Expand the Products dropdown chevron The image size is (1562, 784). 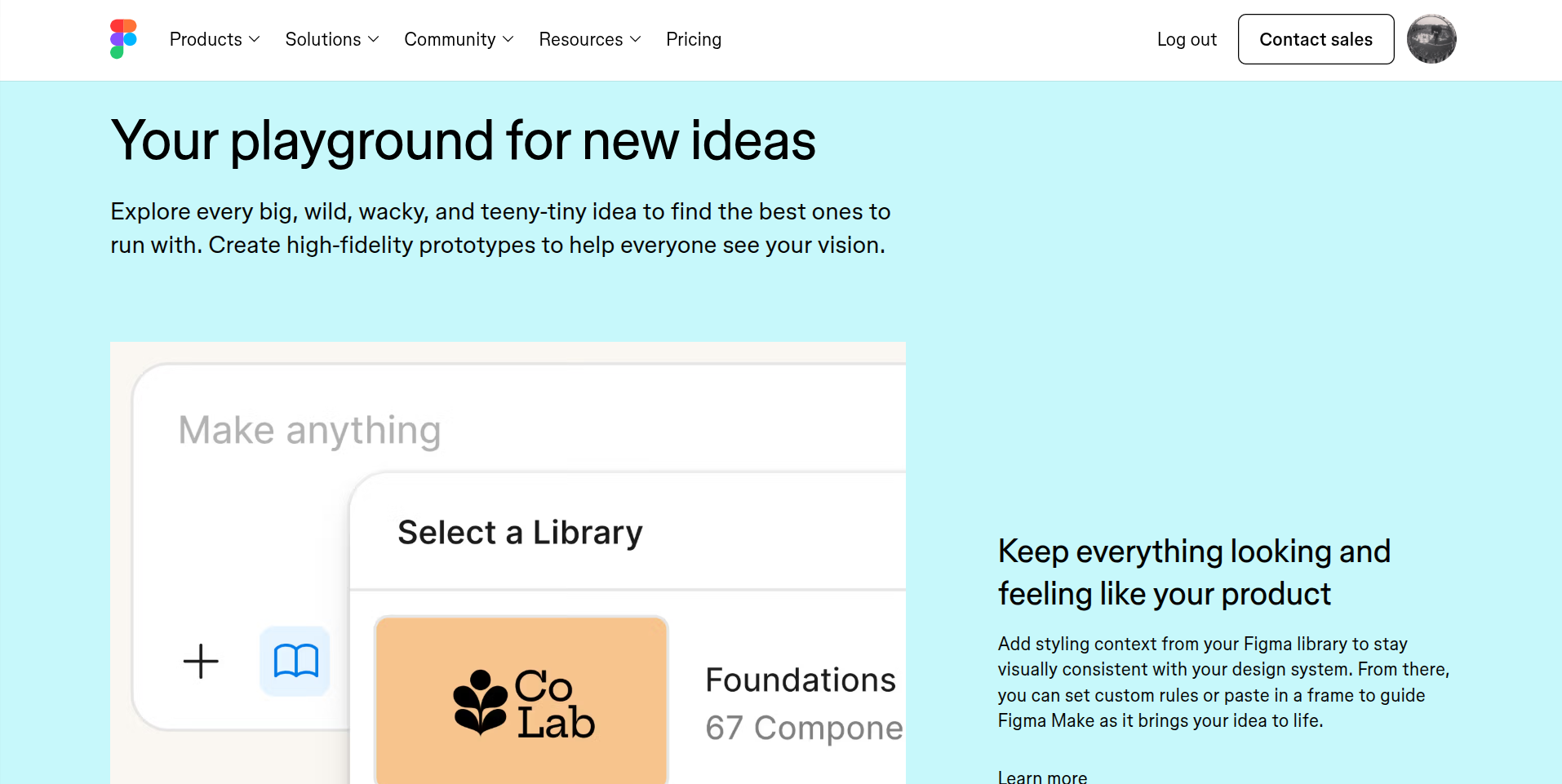click(x=255, y=39)
